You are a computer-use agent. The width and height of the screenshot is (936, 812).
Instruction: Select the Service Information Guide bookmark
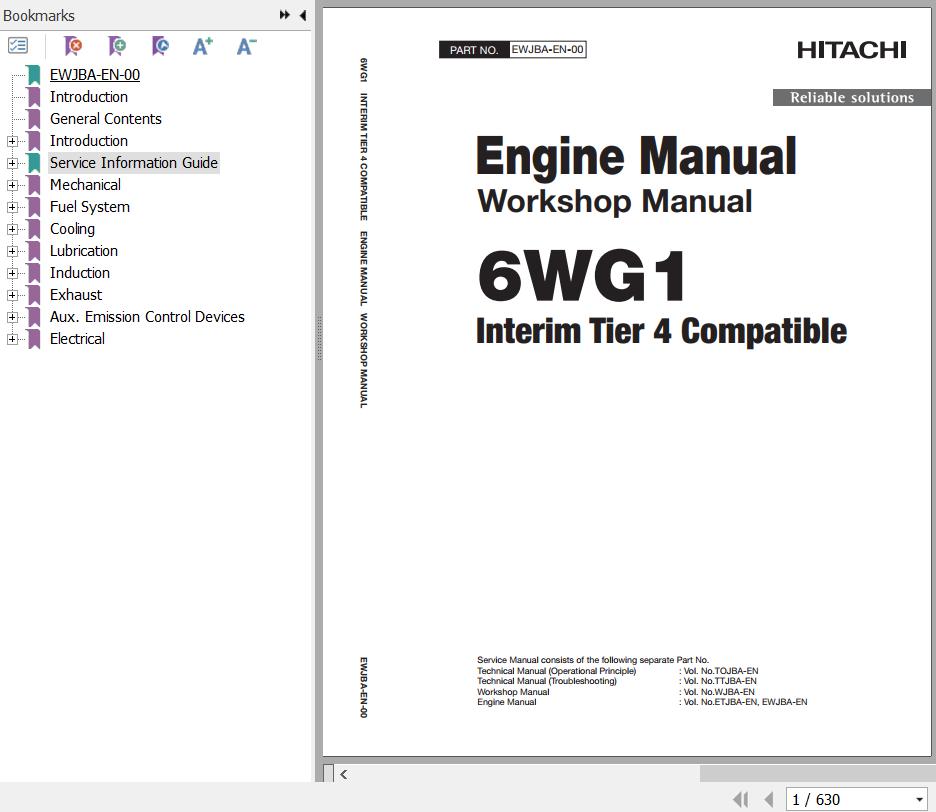pos(133,163)
